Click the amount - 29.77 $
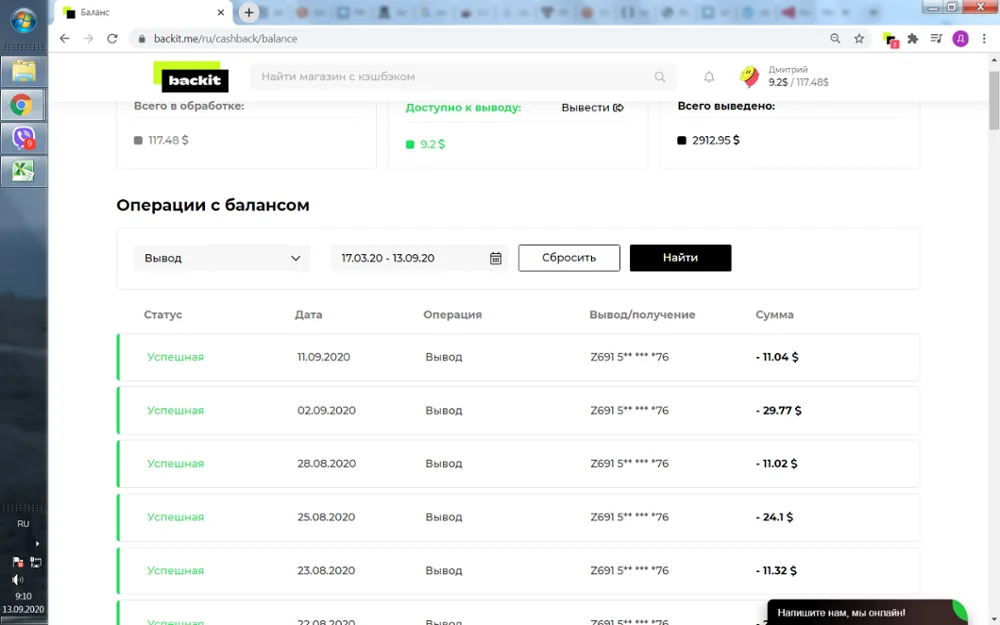This screenshot has height=625, width=1000. (779, 411)
